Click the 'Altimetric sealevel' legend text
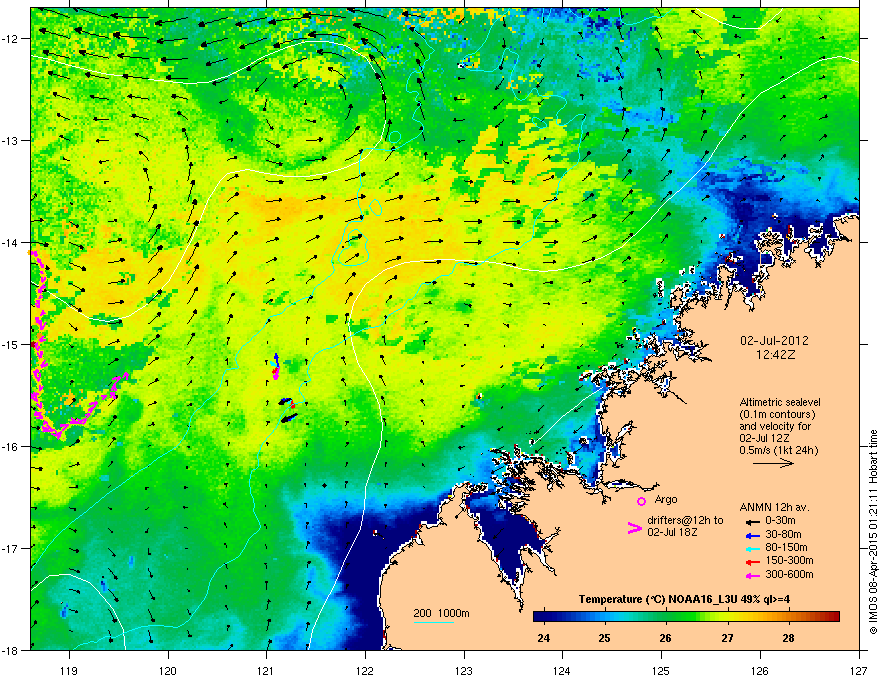 tap(780, 402)
